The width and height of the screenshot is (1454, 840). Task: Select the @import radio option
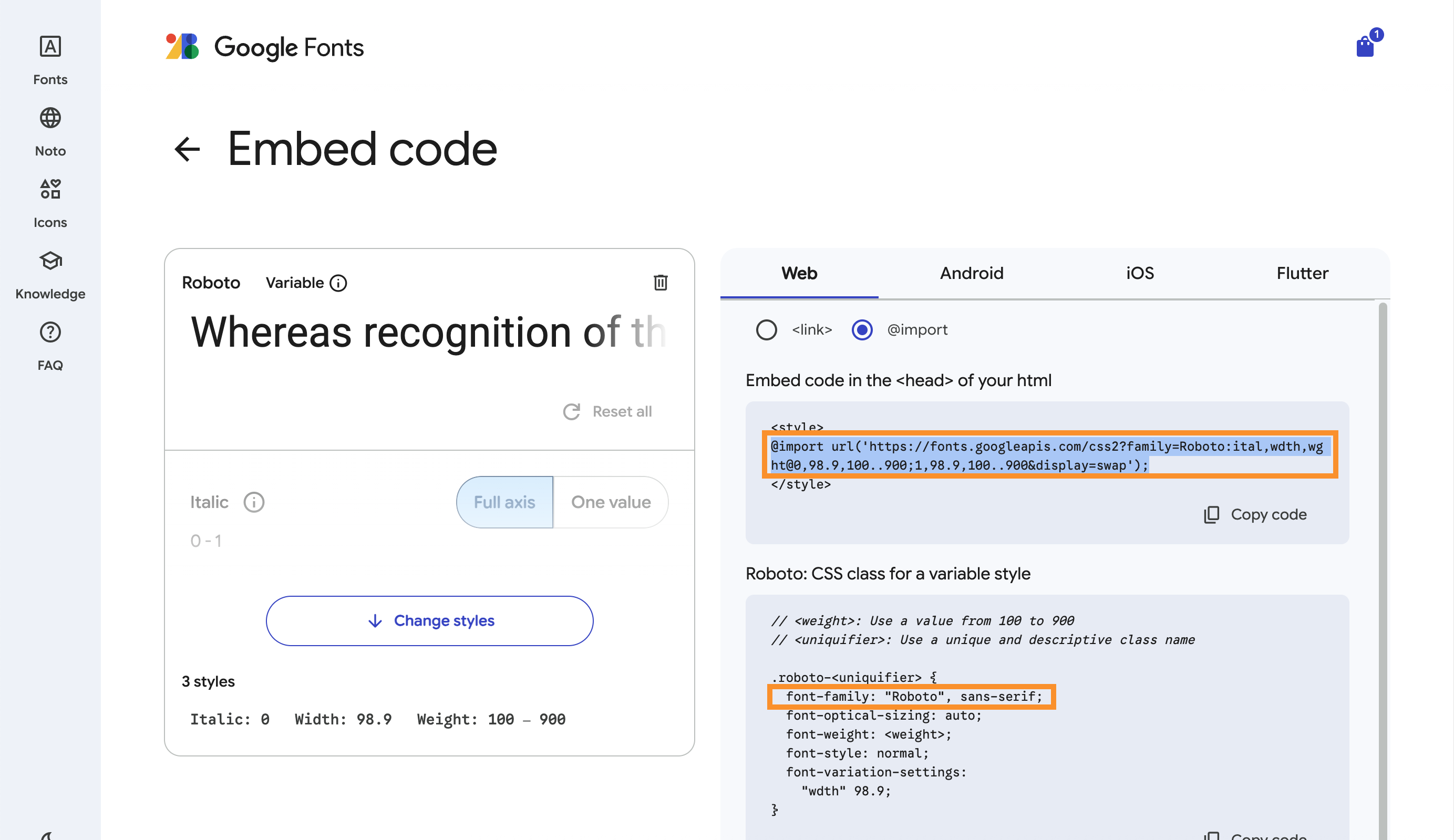click(x=862, y=330)
